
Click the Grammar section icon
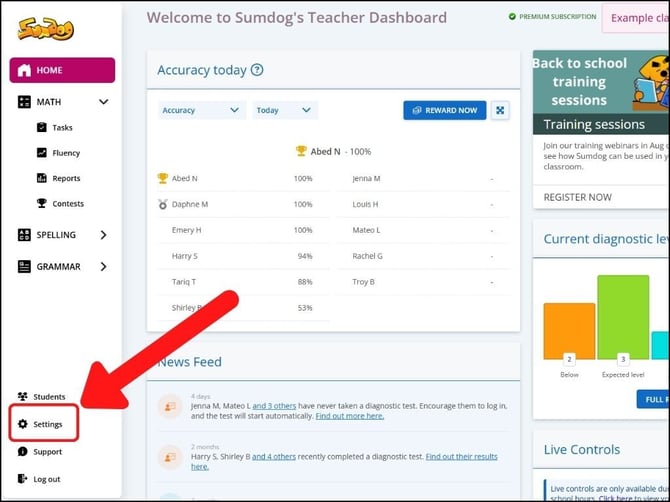[x=24, y=266]
